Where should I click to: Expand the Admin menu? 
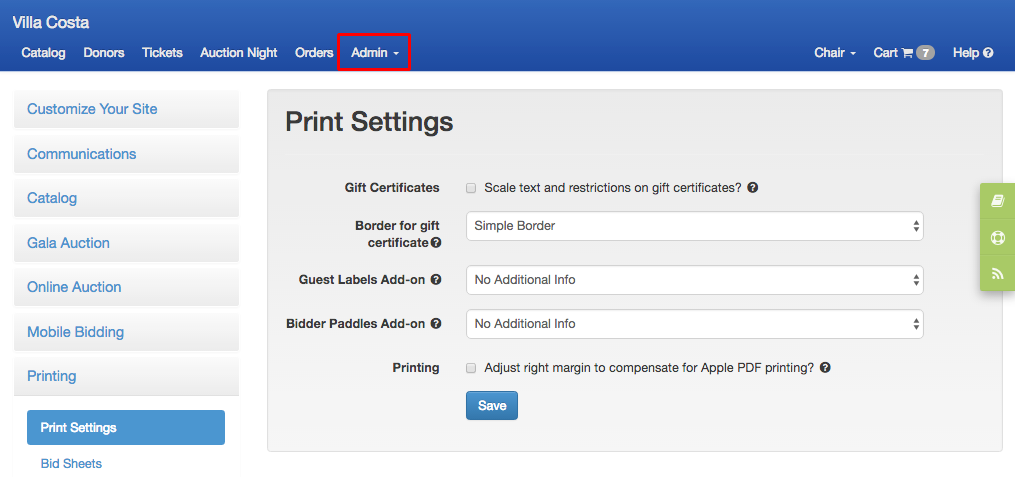click(x=375, y=53)
